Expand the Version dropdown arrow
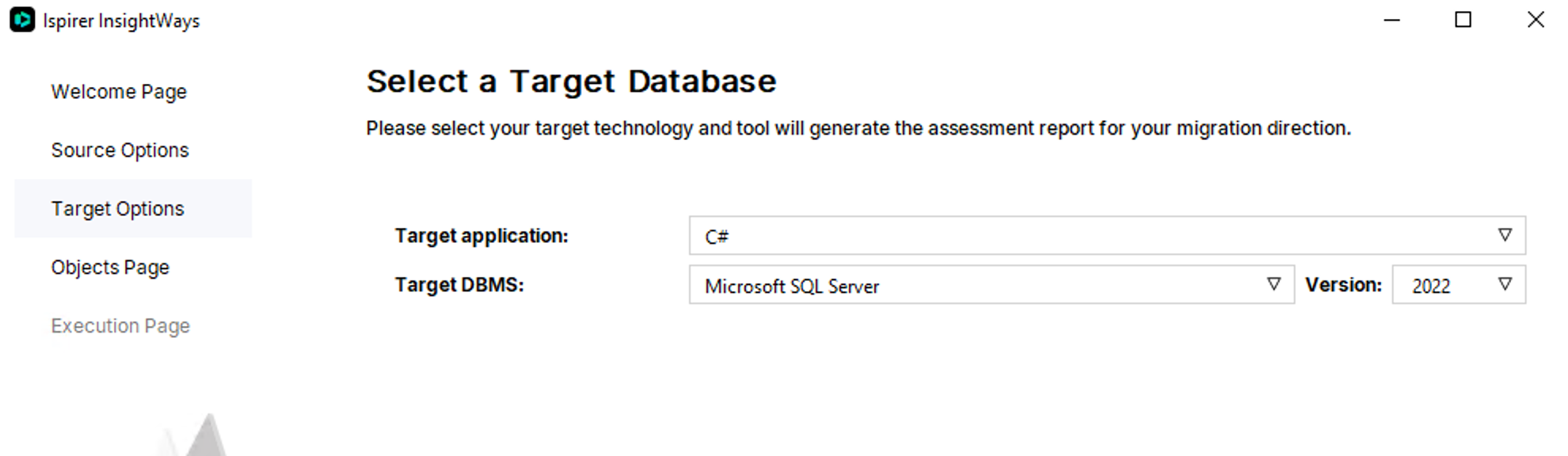Screen dimensions: 1568x456 pyautogui.click(x=1505, y=284)
